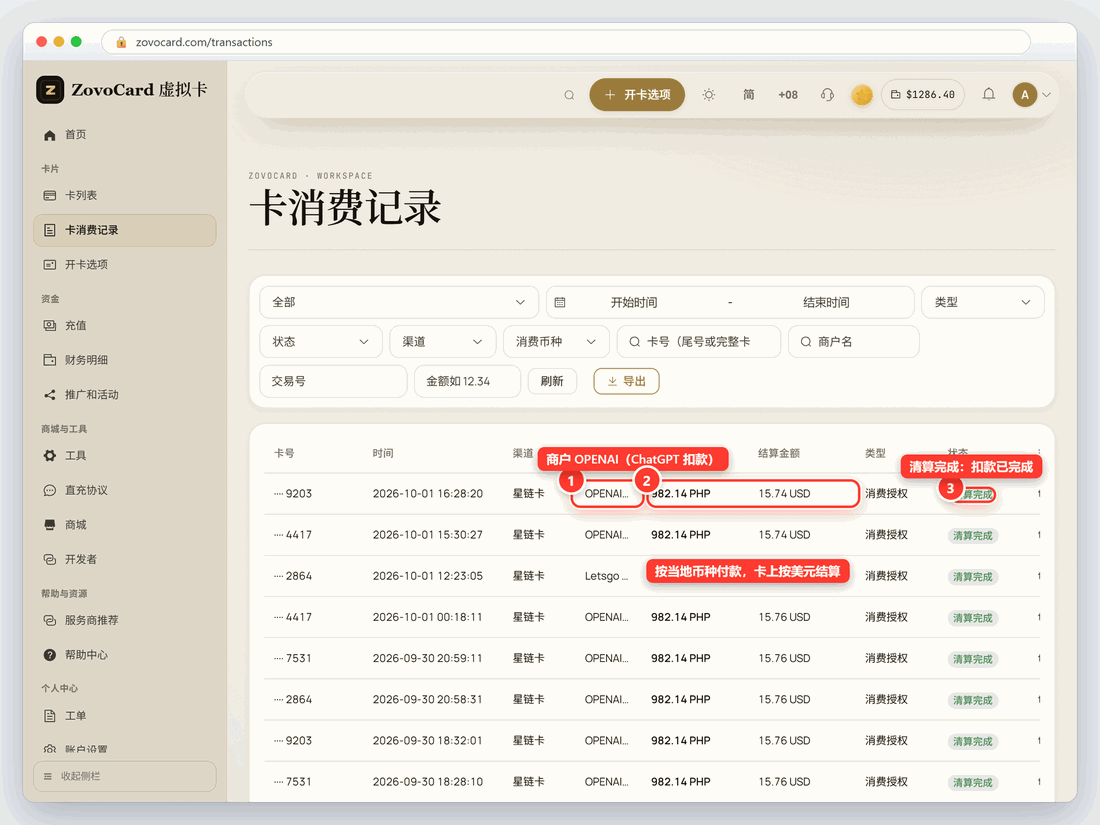Open 开卡选项 sidebar item
This screenshot has width=1100, height=825.
tap(125, 264)
